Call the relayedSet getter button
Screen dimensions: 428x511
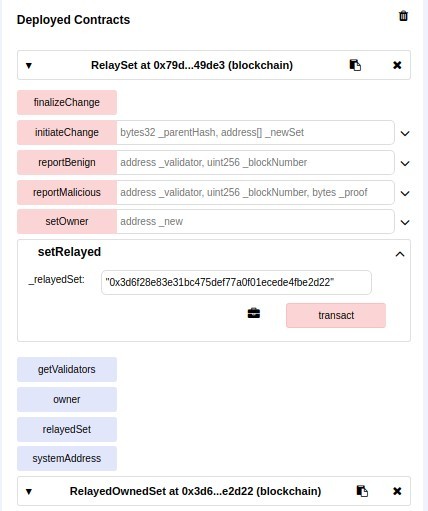67,429
